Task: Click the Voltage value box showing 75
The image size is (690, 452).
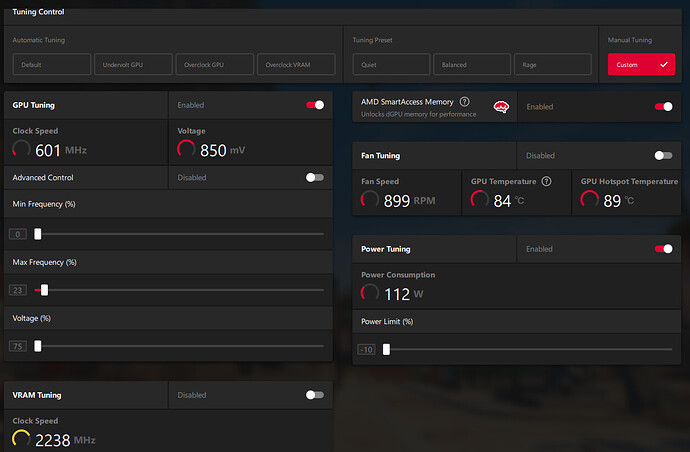Action: click(x=18, y=346)
